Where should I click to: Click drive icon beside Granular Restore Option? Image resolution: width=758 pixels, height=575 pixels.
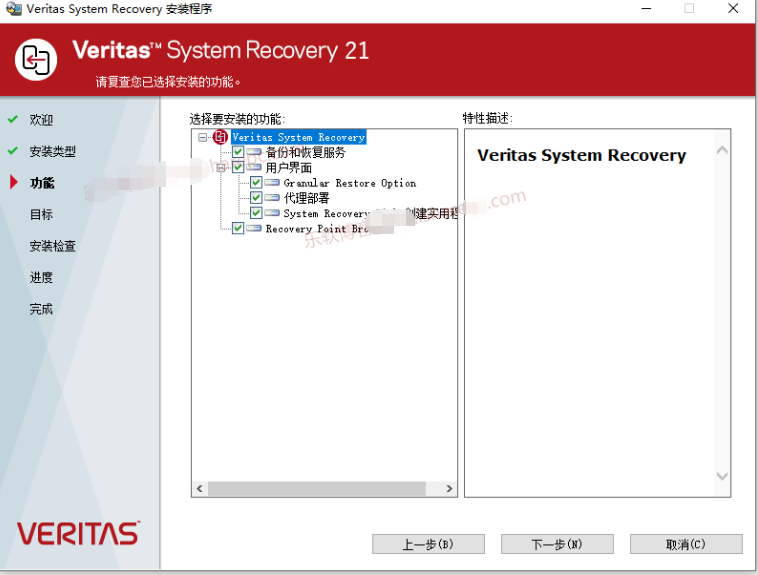[x=272, y=183]
